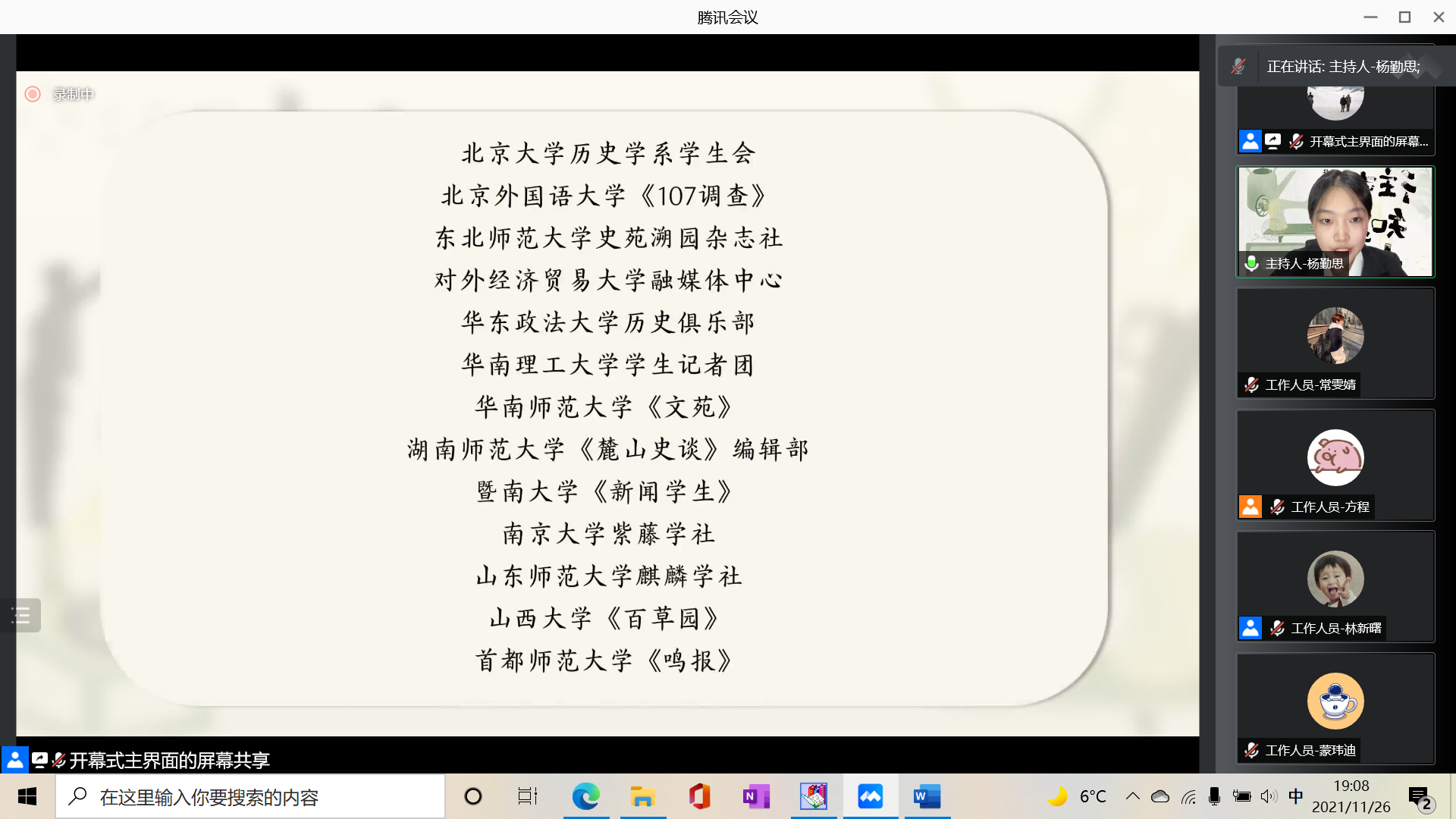1456x819 pixels.
Task: Click the red recording indicator icon
Action: pyautogui.click(x=33, y=94)
